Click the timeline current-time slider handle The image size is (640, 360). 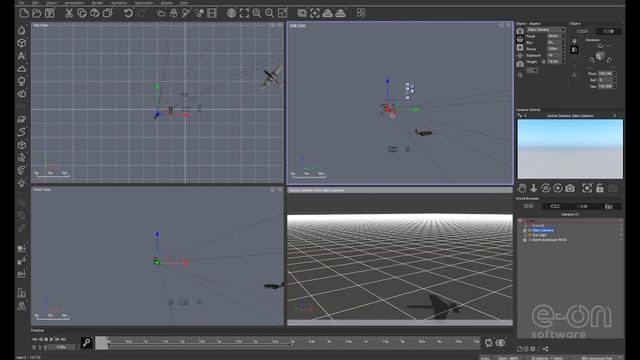pyautogui.click(x=102, y=342)
